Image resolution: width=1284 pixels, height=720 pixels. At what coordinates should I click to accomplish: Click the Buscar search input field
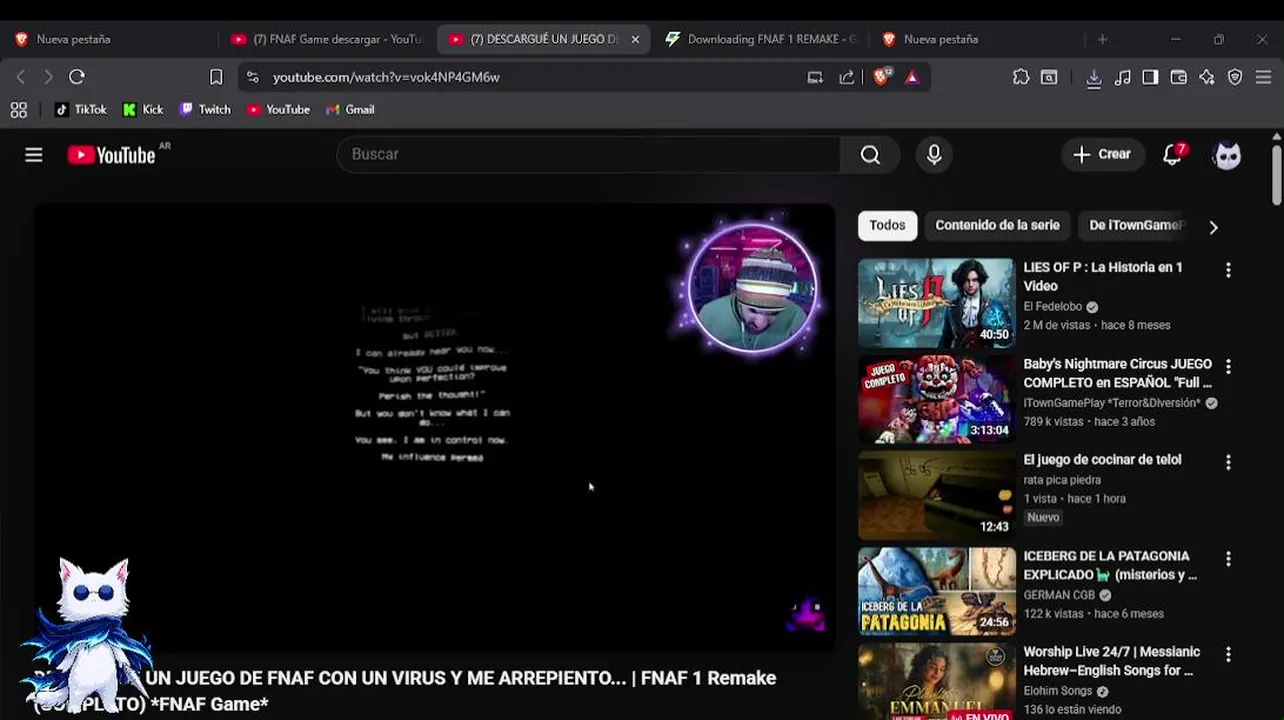(x=589, y=154)
